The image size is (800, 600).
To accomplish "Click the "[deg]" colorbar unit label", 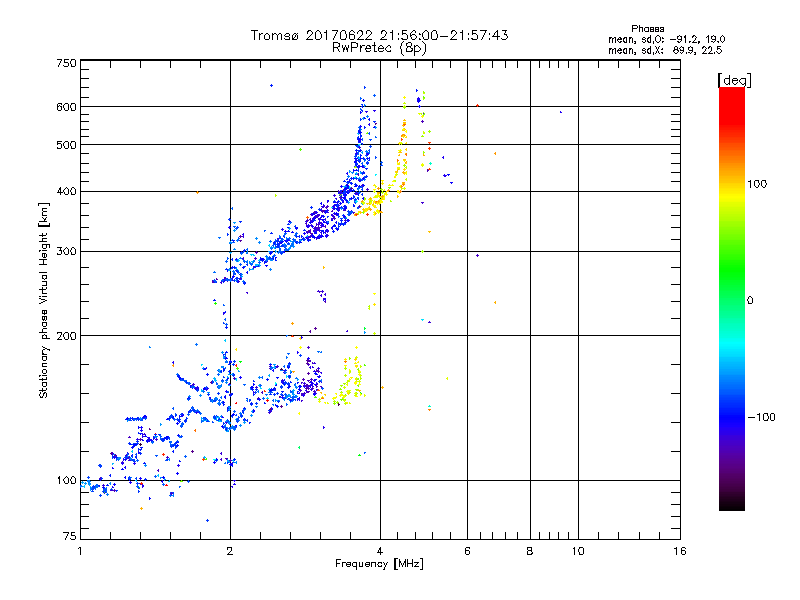I will 734,80.
